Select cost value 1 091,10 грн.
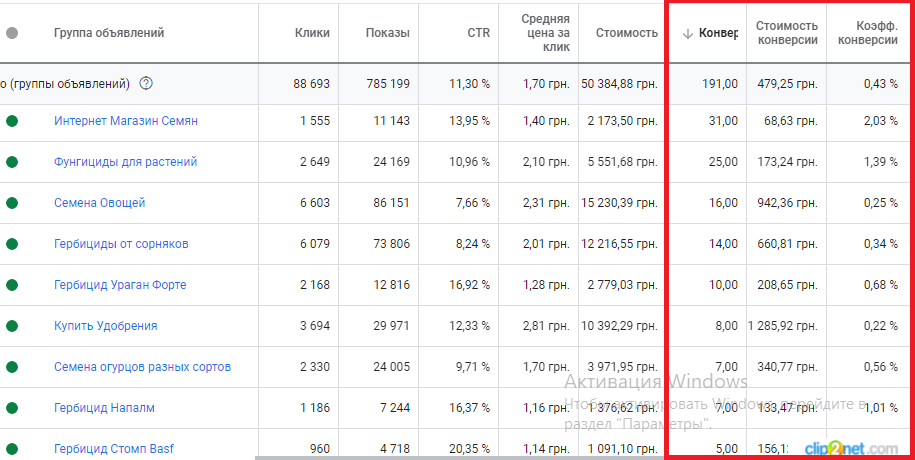This screenshot has height=460, width=915. pos(623,448)
